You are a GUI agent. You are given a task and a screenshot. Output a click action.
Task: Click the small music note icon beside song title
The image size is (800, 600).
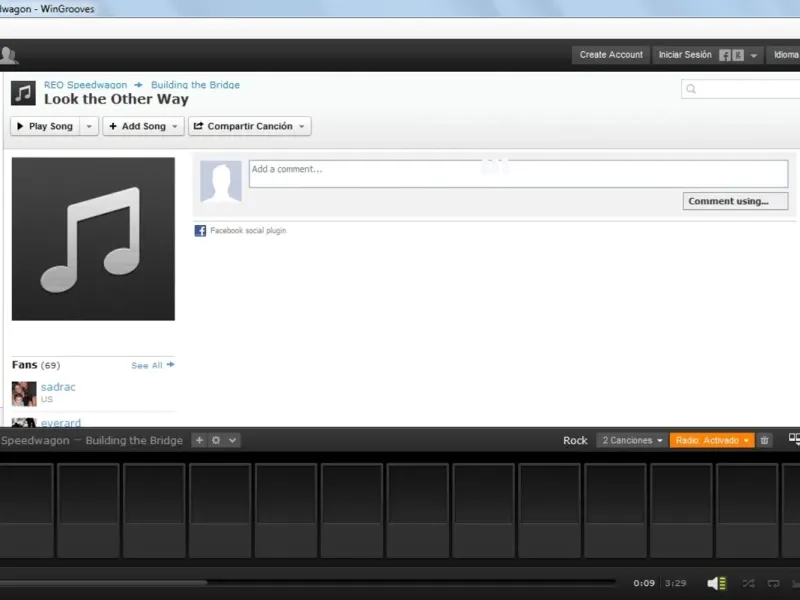pyautogui.click(x=23, y=93)
